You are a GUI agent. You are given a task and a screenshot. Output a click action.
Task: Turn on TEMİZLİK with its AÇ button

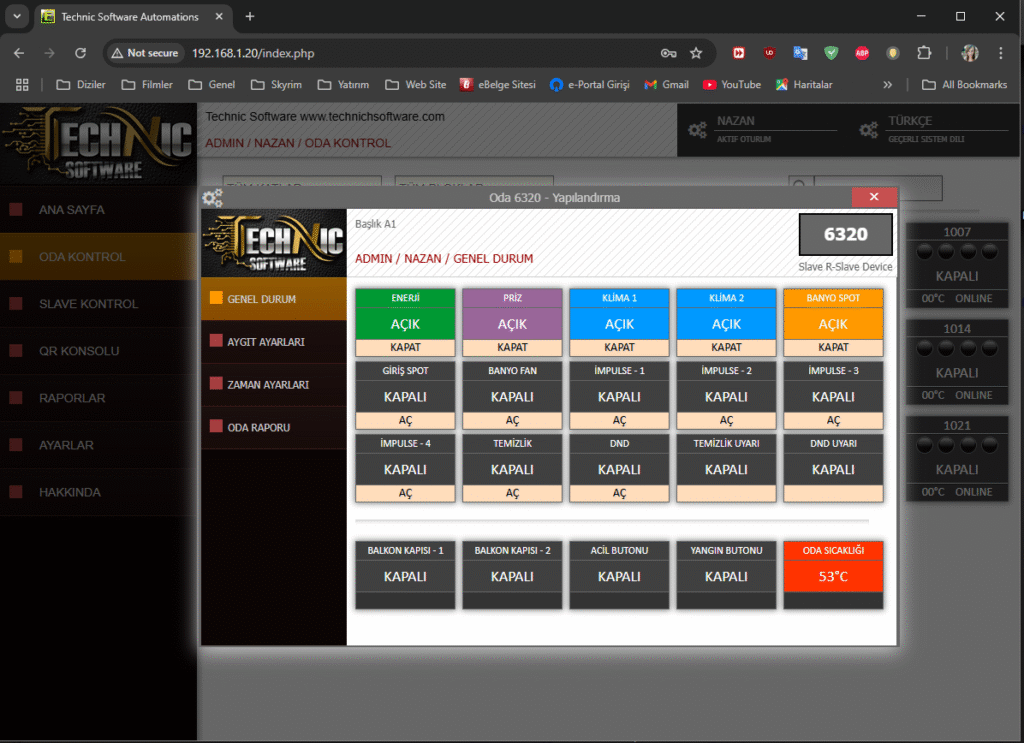pos(512,493)
